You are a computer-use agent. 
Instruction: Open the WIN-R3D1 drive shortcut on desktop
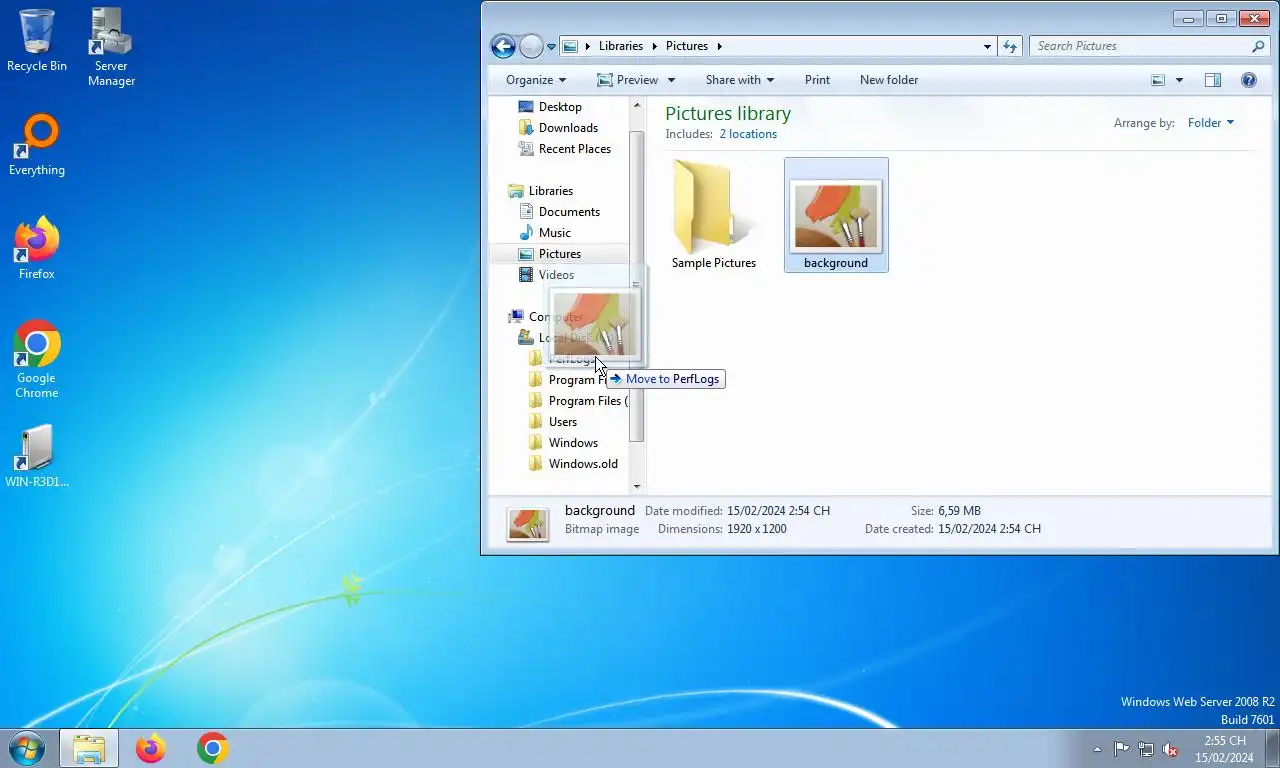coord(37,456)
